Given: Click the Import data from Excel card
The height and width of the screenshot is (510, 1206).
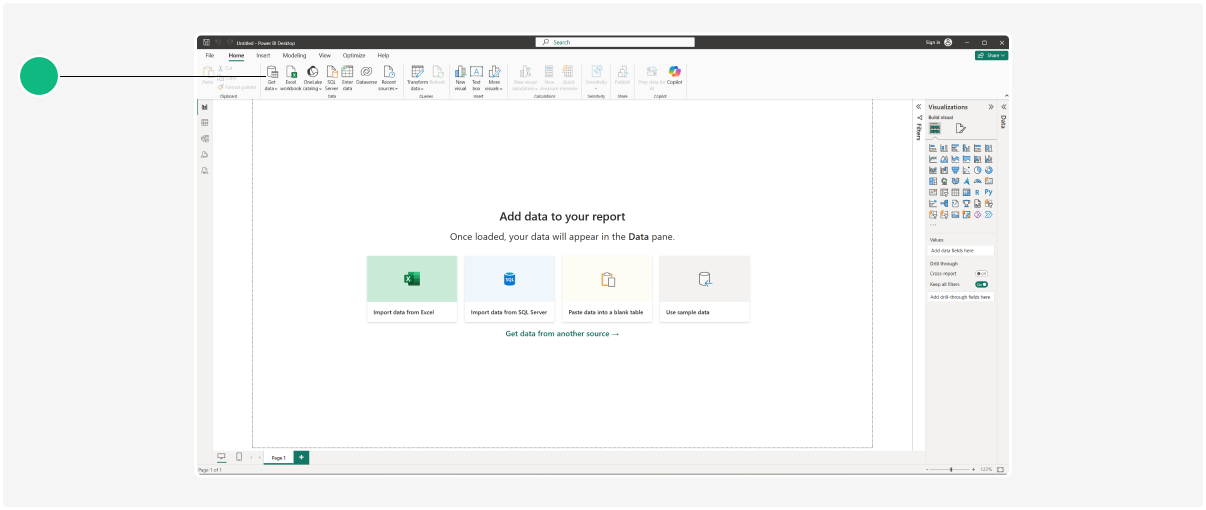Looking at the screenshot, I should 412,289.
